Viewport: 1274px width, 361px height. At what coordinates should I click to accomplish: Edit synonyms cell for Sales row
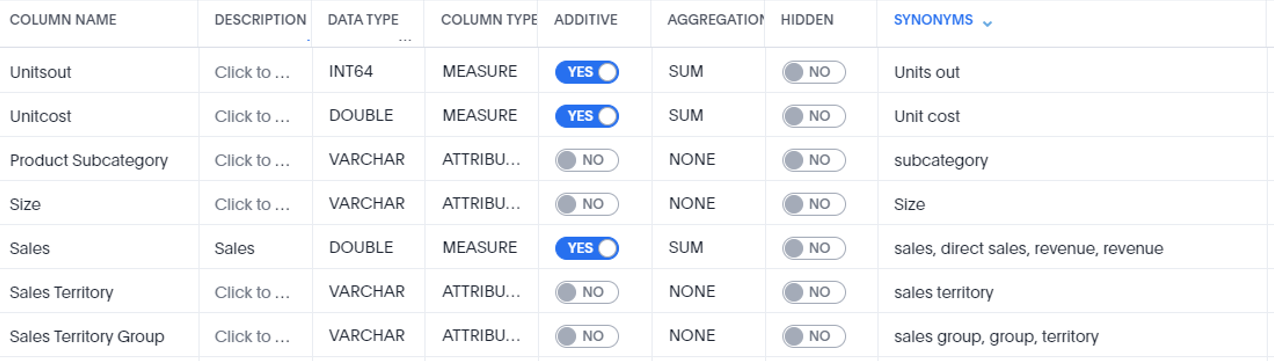tap(1028, 248)
